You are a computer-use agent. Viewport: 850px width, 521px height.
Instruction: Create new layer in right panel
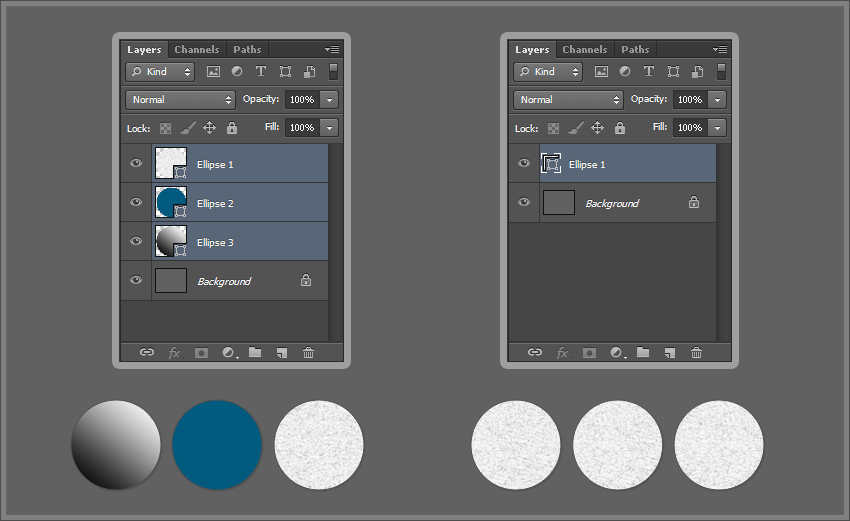click(x=670, y=353)
